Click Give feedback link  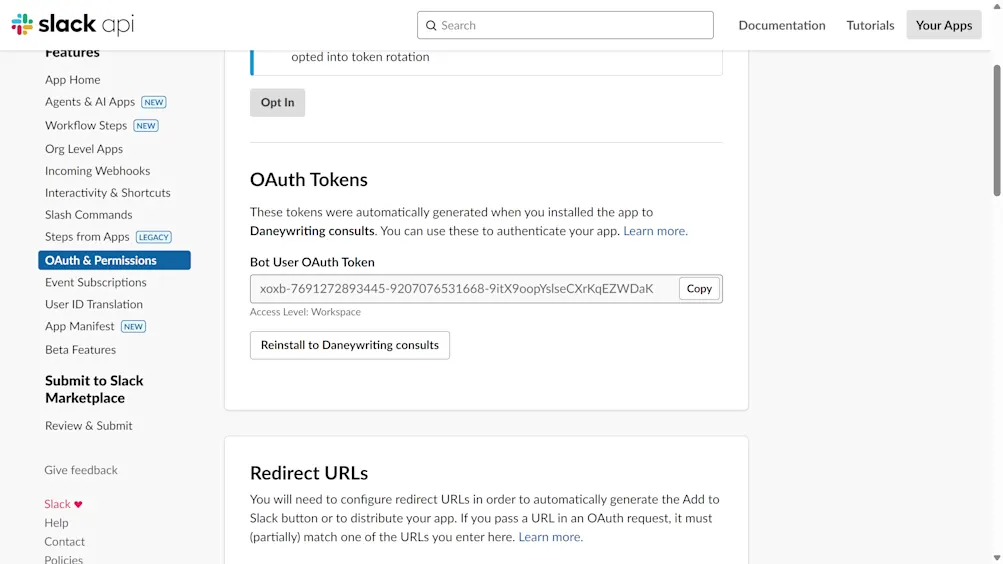(x=81, y=470)
